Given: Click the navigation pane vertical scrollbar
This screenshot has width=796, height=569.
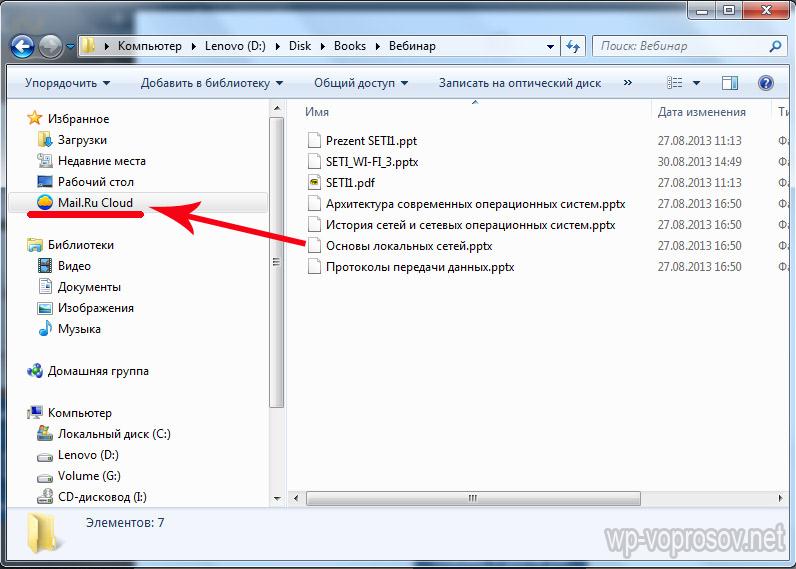Looking at the screenshot, I should (x=277, y=262).
